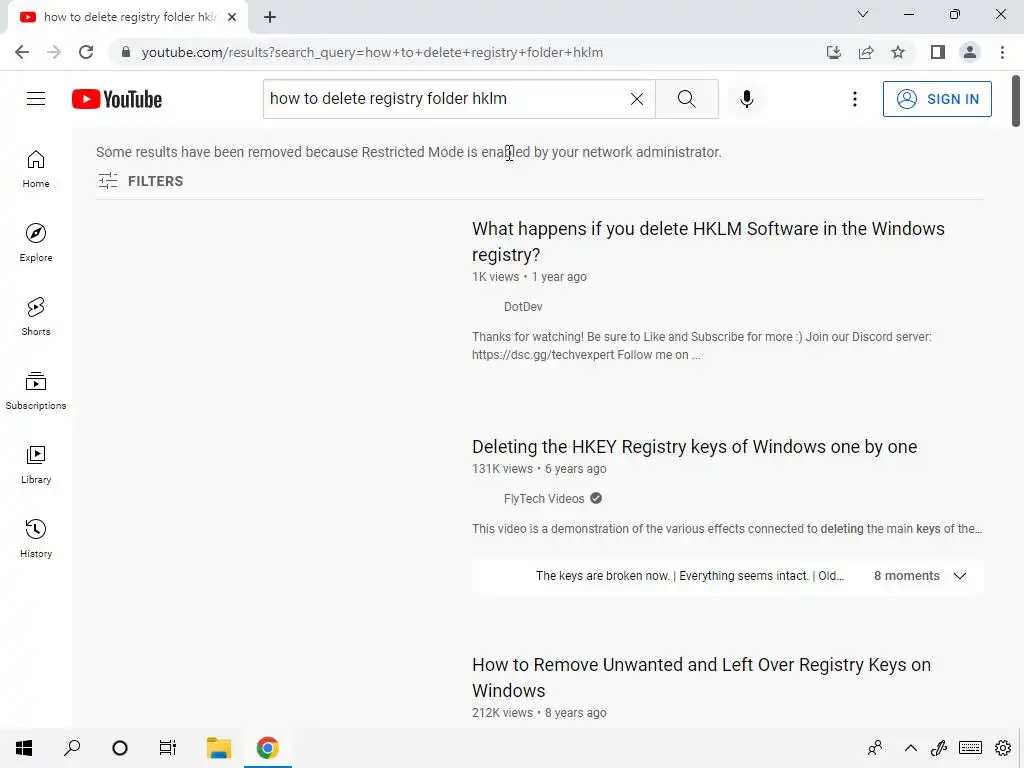
Task: Open touch keyboard from tray
Action: 970,748
